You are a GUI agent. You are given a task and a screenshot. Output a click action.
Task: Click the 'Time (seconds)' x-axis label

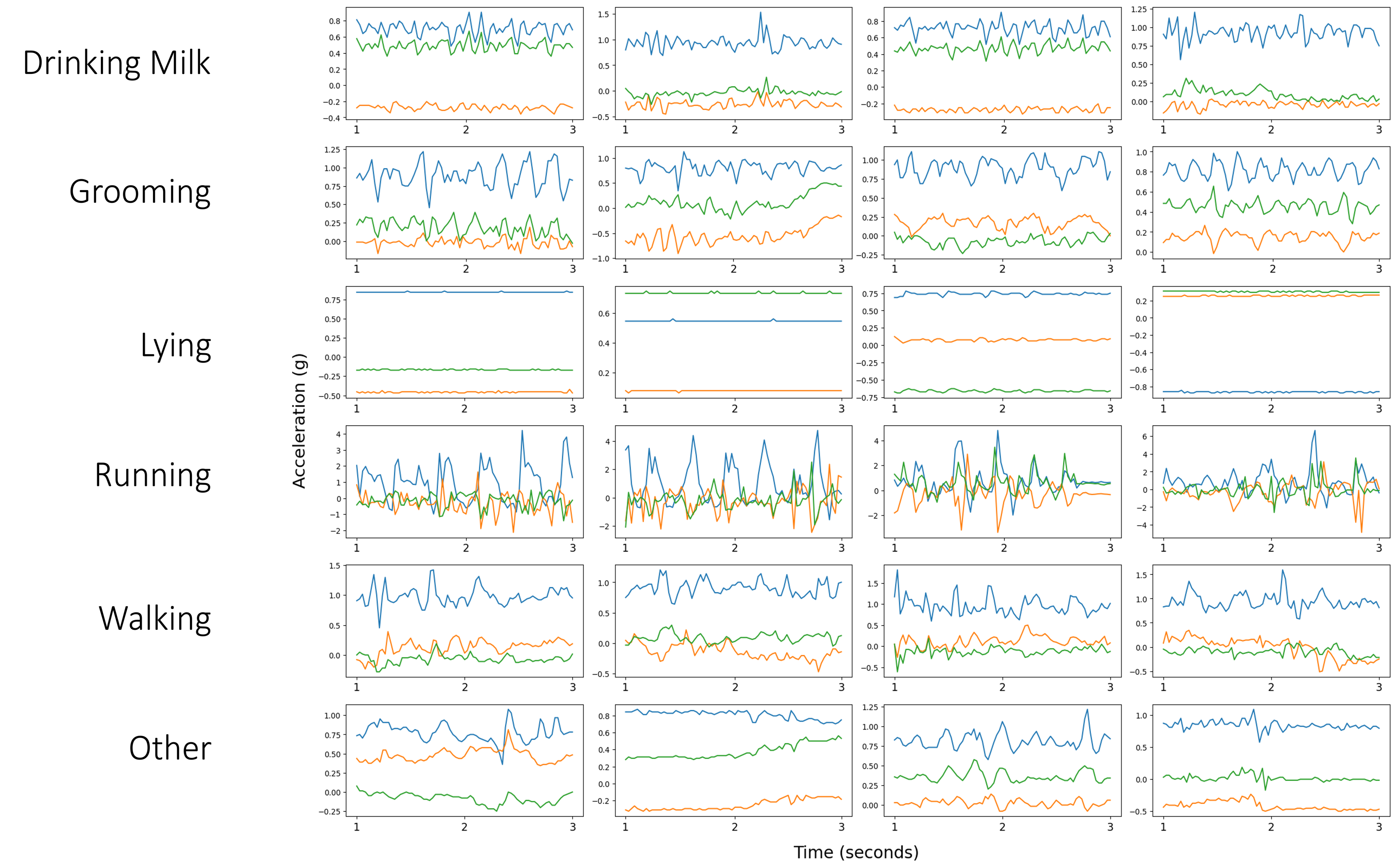(855, 852)
